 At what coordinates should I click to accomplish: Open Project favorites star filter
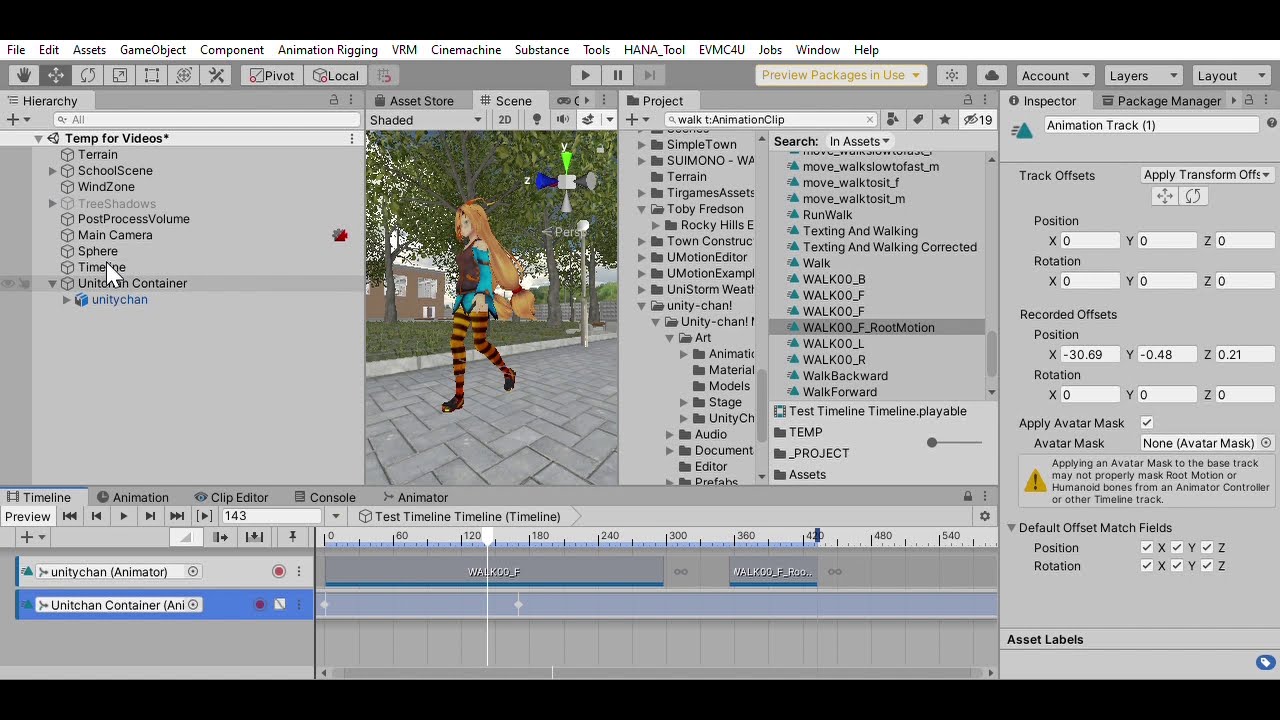(944, 119)
